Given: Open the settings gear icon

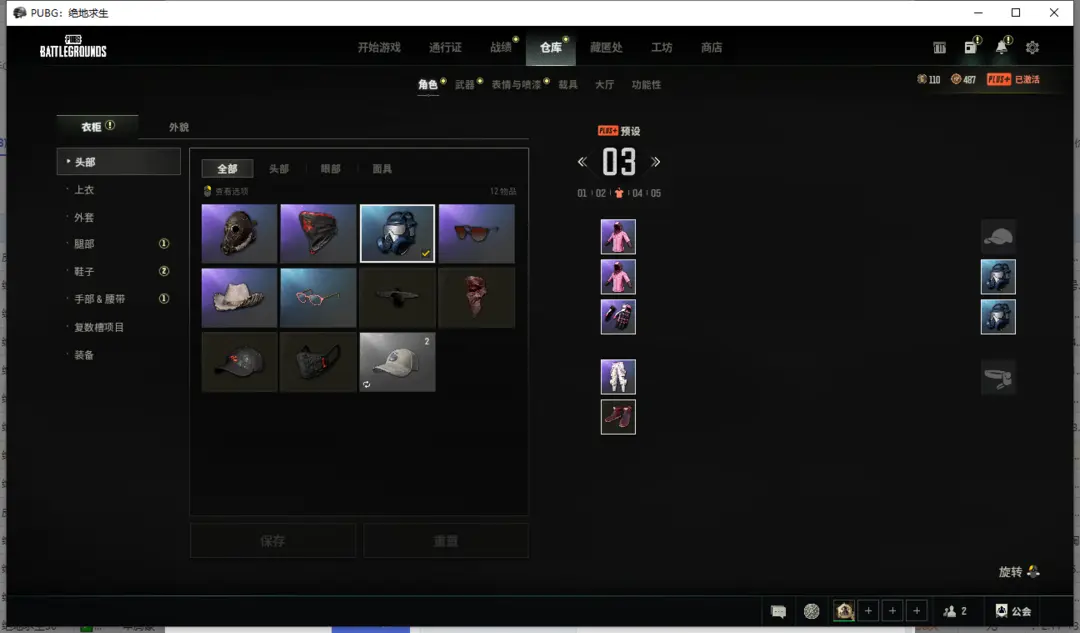Looking at the screenshot, I should point(1032,48).
